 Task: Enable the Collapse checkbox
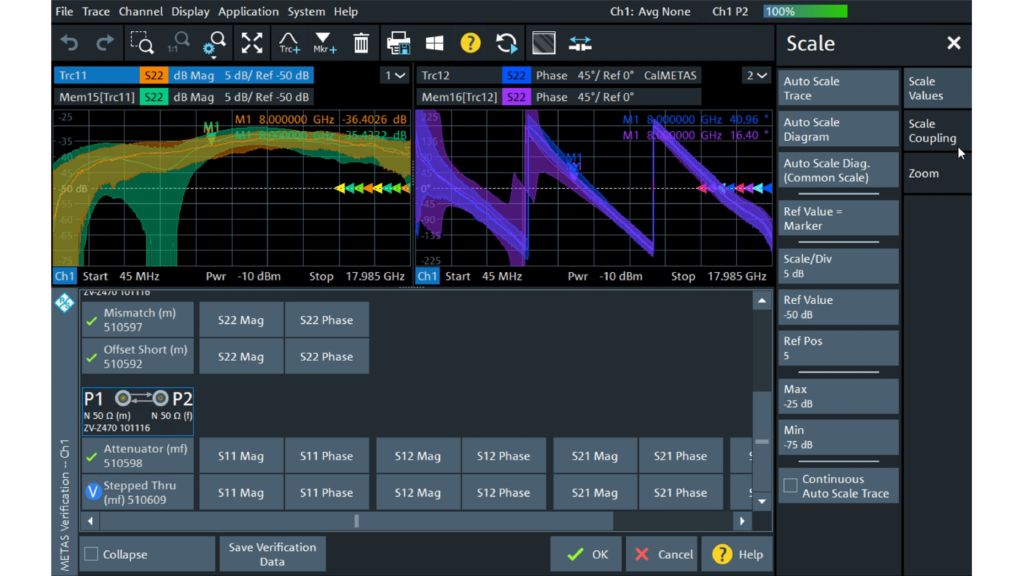(91, 554)
